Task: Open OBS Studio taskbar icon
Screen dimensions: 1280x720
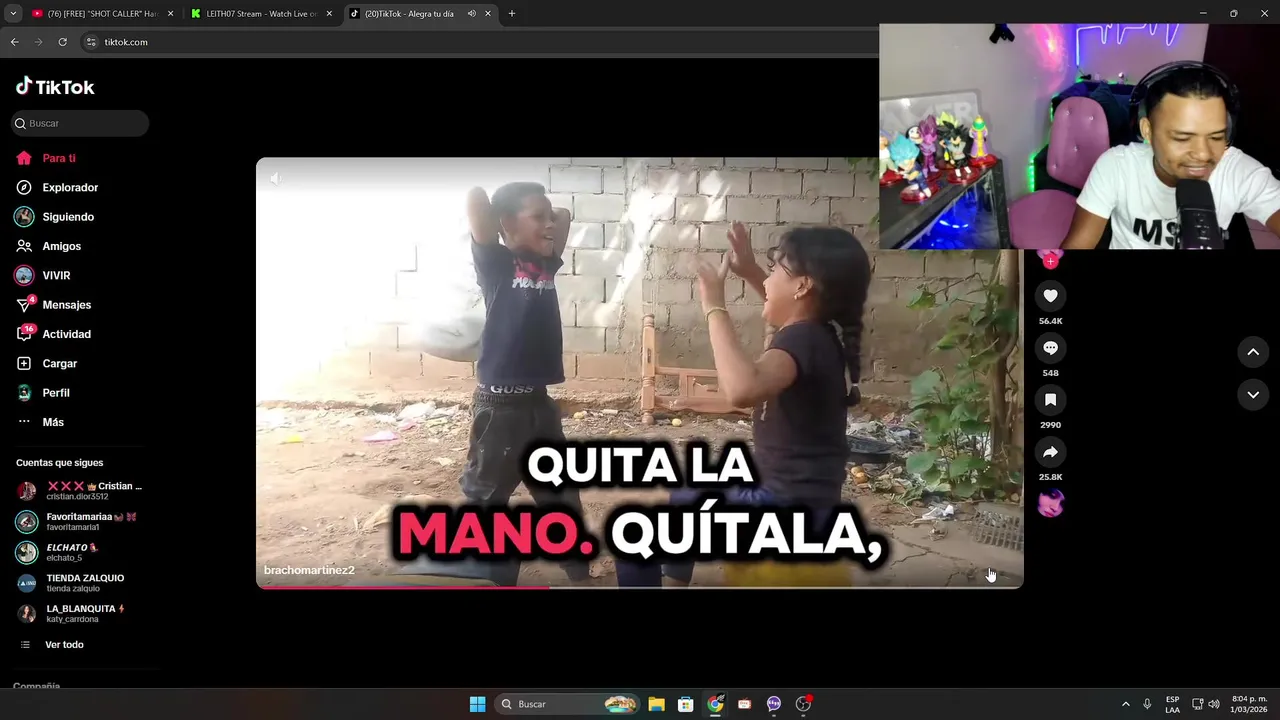Action: 803,704
